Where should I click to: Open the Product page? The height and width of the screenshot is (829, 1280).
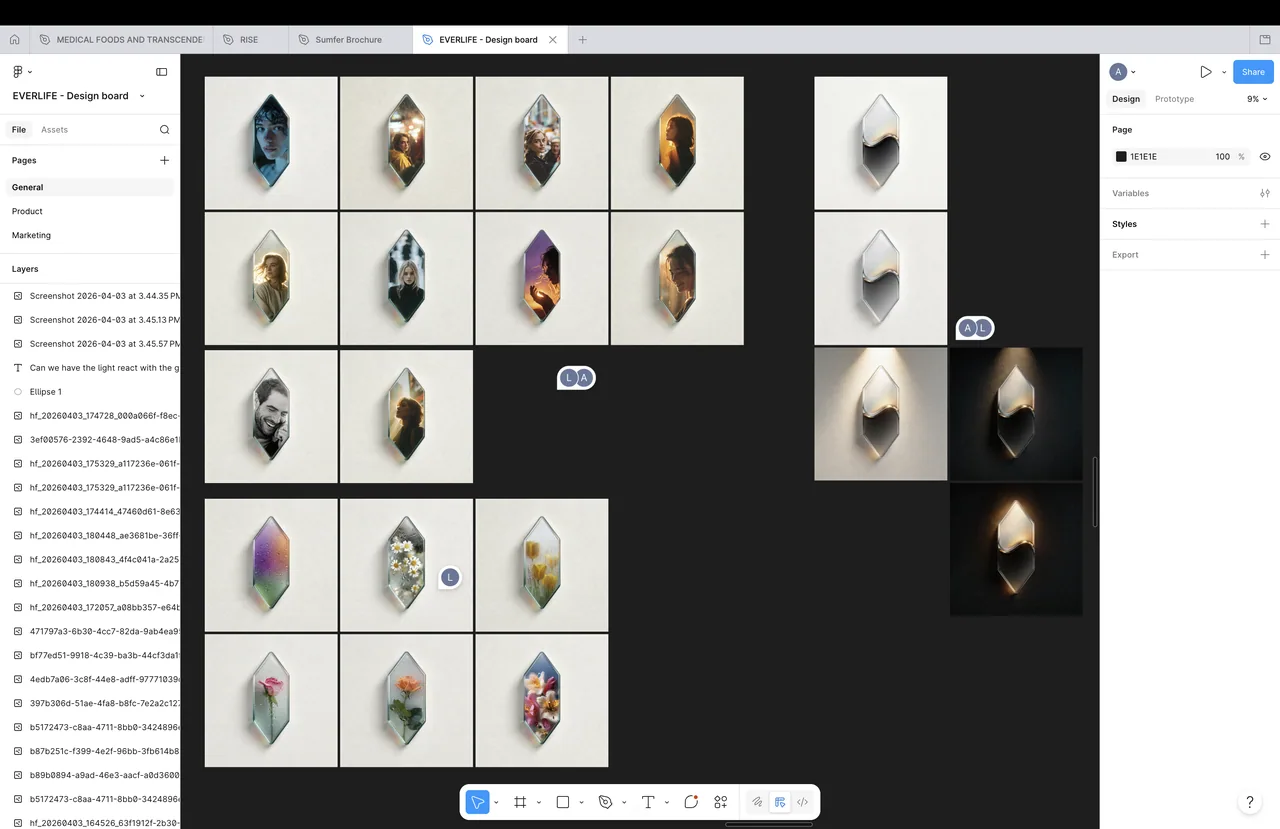(x=27, y=211)
